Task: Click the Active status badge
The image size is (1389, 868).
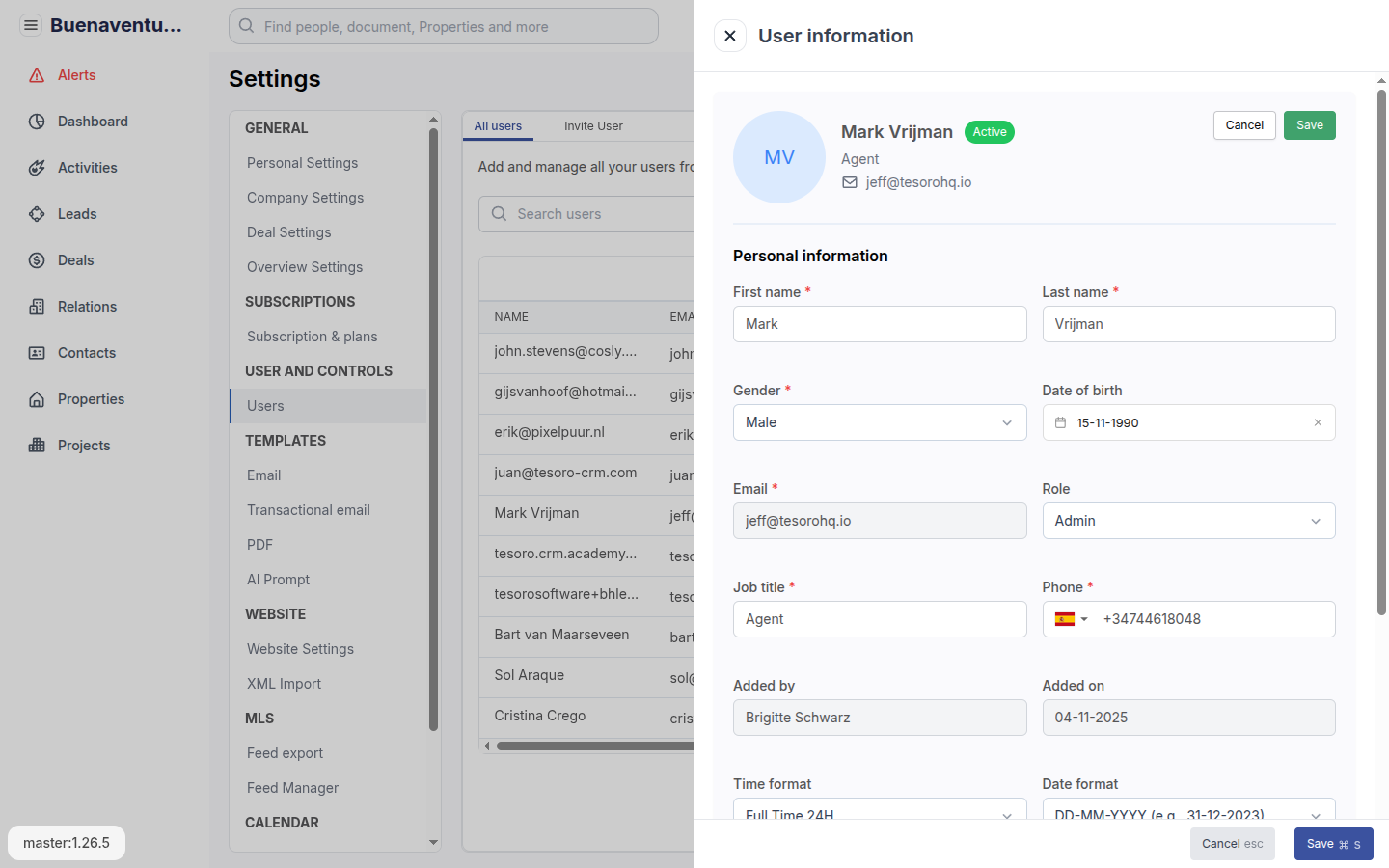Action: coord(990,132)
